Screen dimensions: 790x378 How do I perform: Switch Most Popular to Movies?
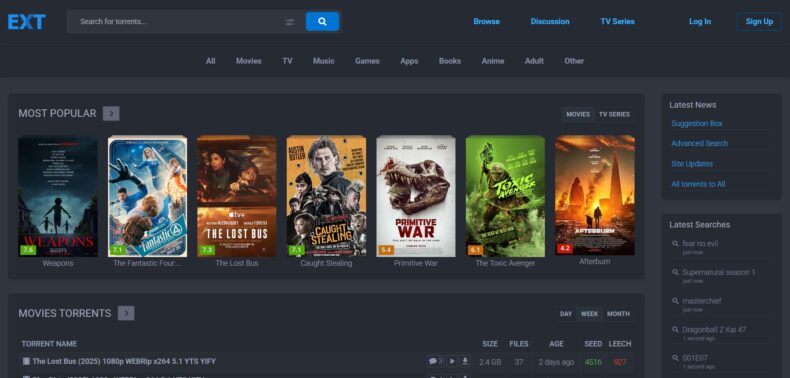point(578,114)
